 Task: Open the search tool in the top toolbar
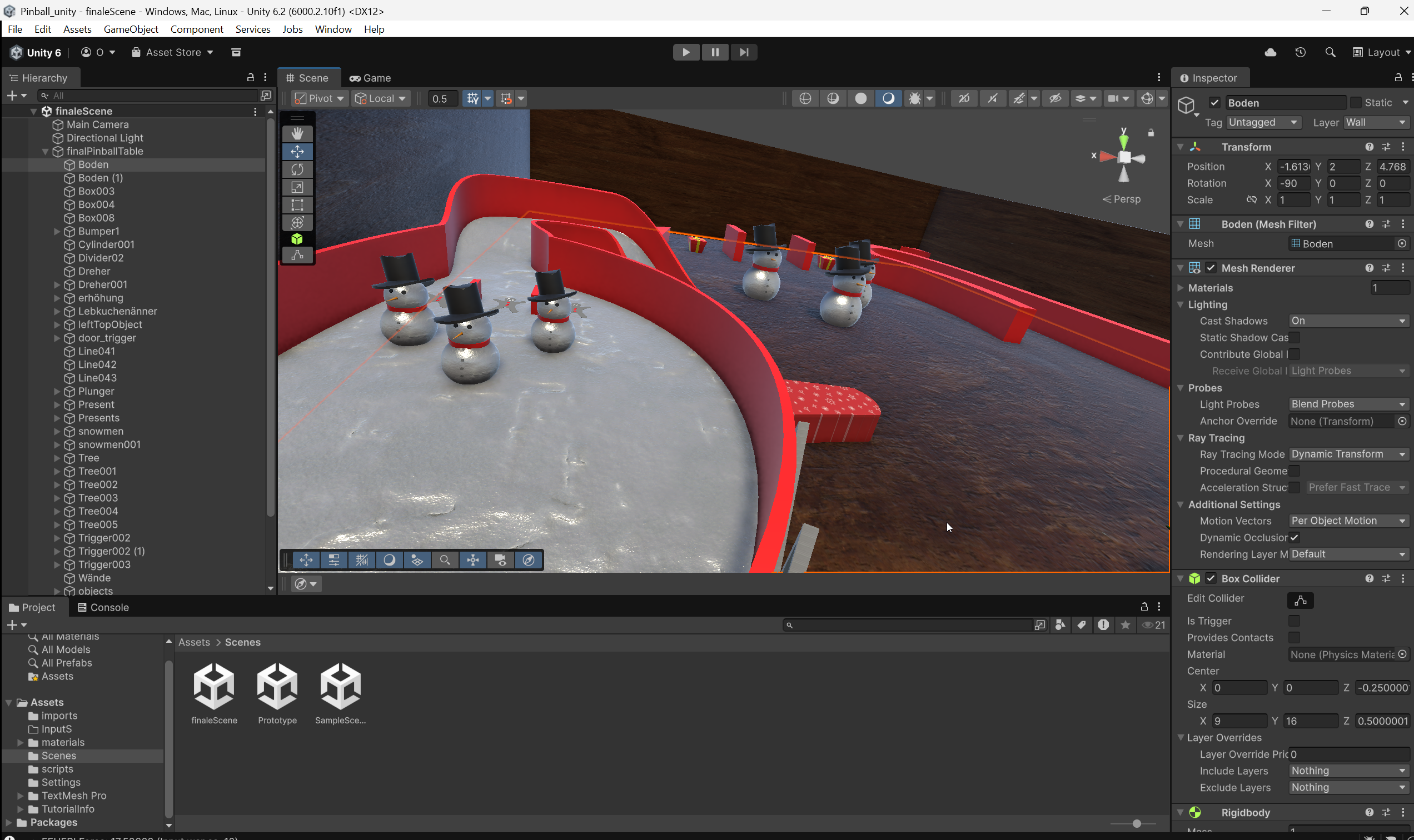click(1330, 52)
